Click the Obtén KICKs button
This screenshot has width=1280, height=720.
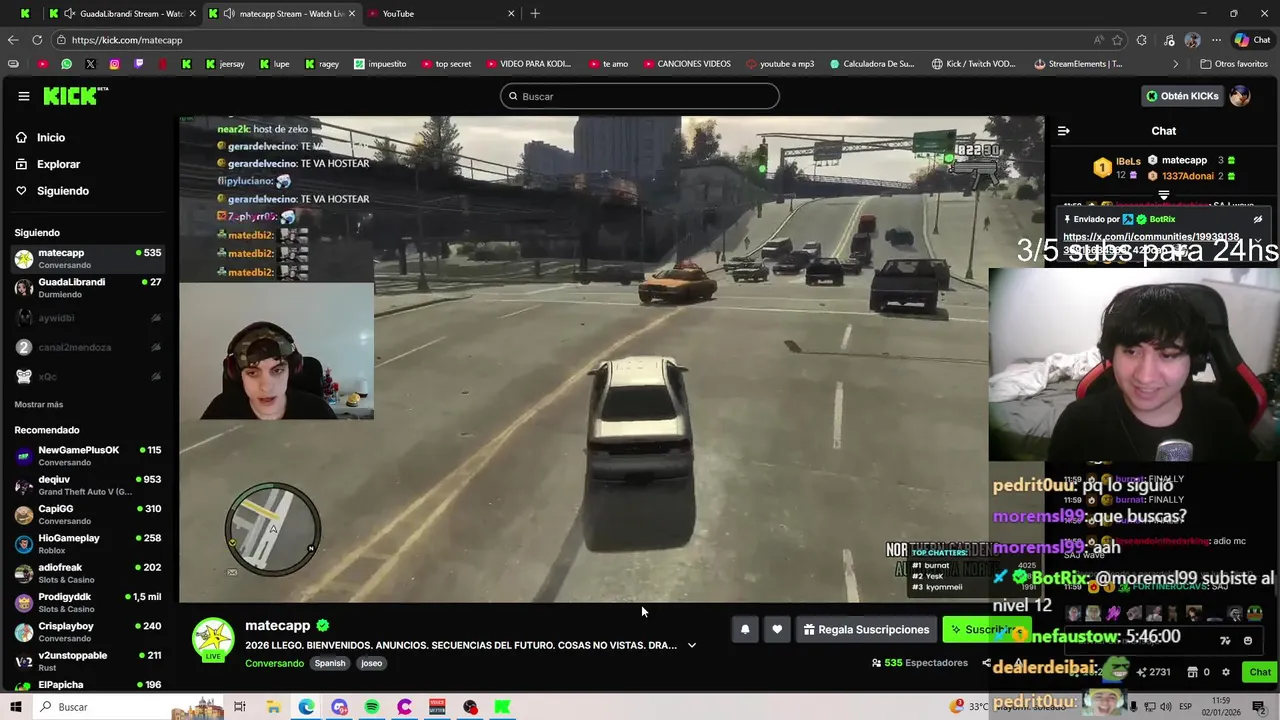[1183, 96]
